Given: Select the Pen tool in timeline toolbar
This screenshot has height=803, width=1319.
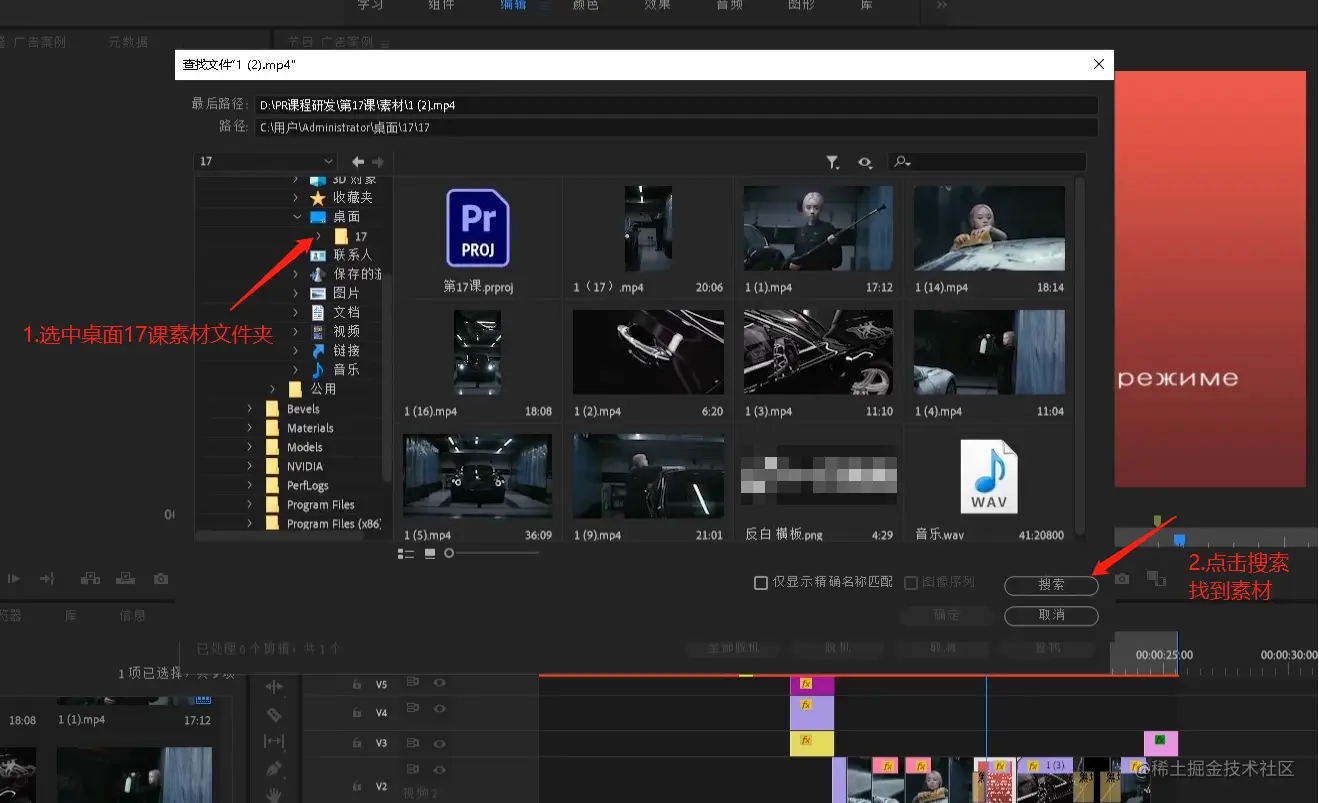Looking at the screenshot, I should (274, 769).
